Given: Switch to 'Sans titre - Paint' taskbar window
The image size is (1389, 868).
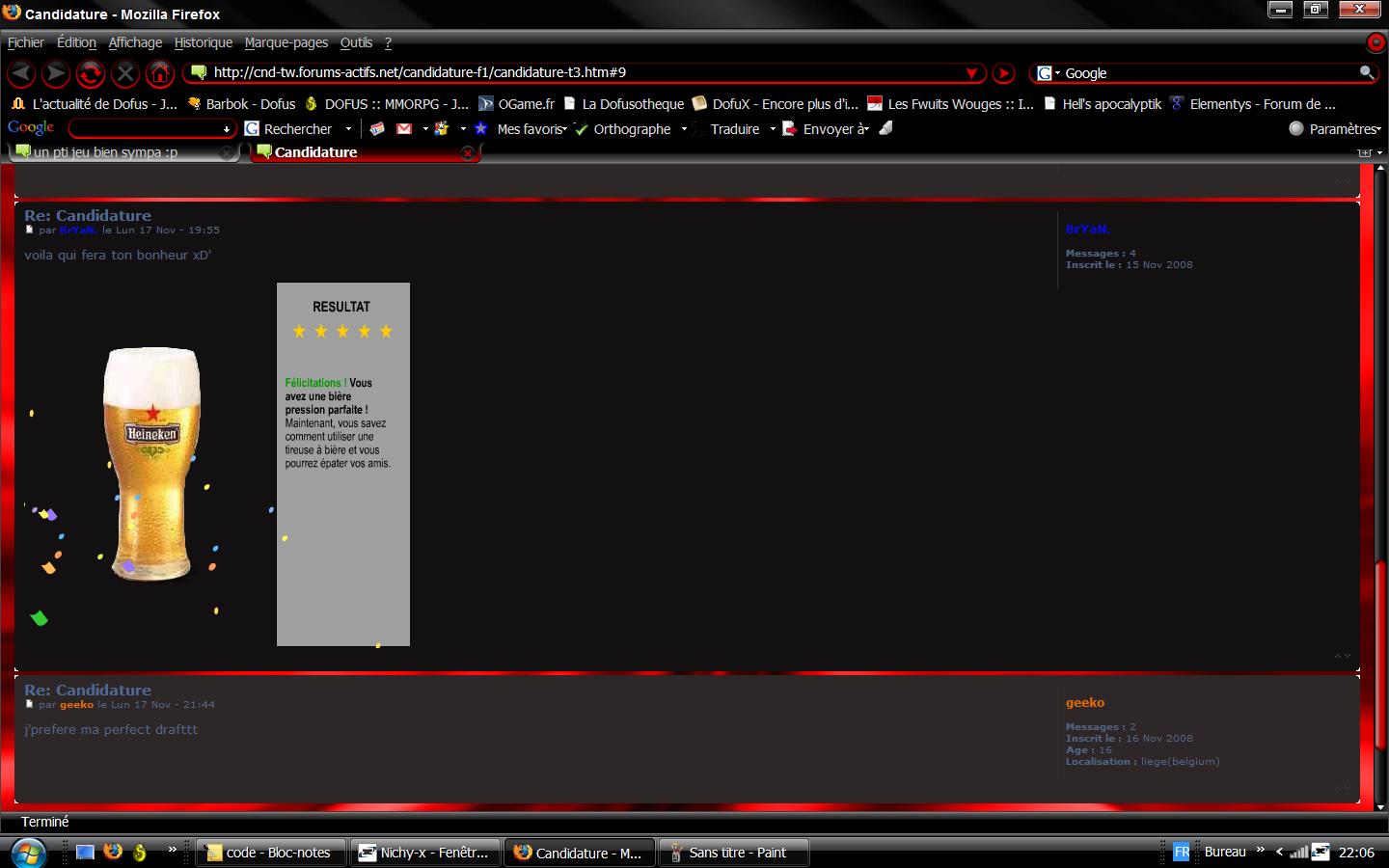Looking at the screenshot, I should click(732, 853).
